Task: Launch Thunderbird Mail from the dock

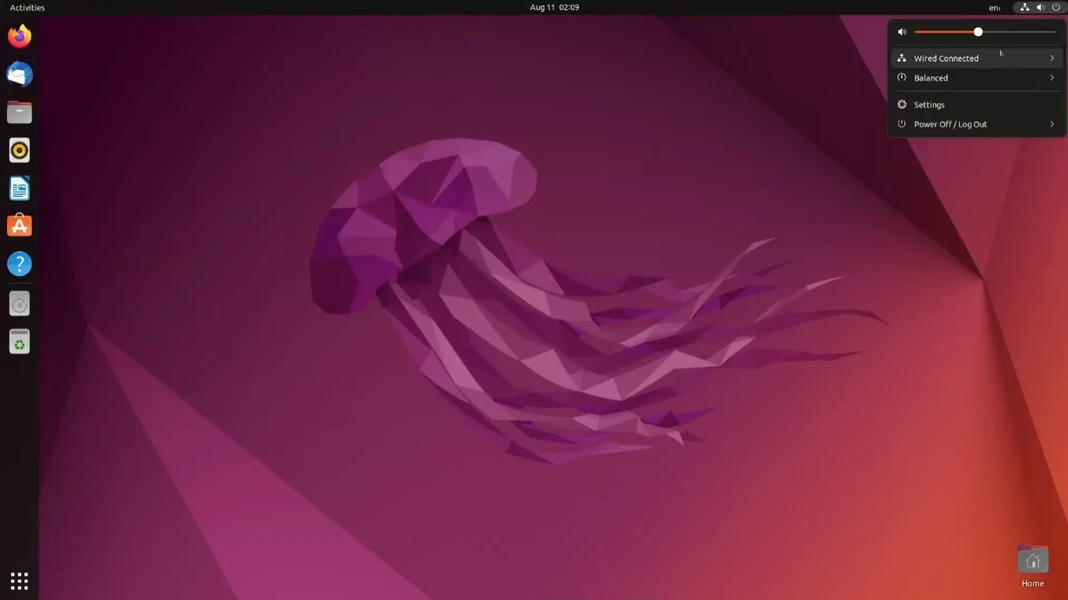Action: tap(19, 74)
